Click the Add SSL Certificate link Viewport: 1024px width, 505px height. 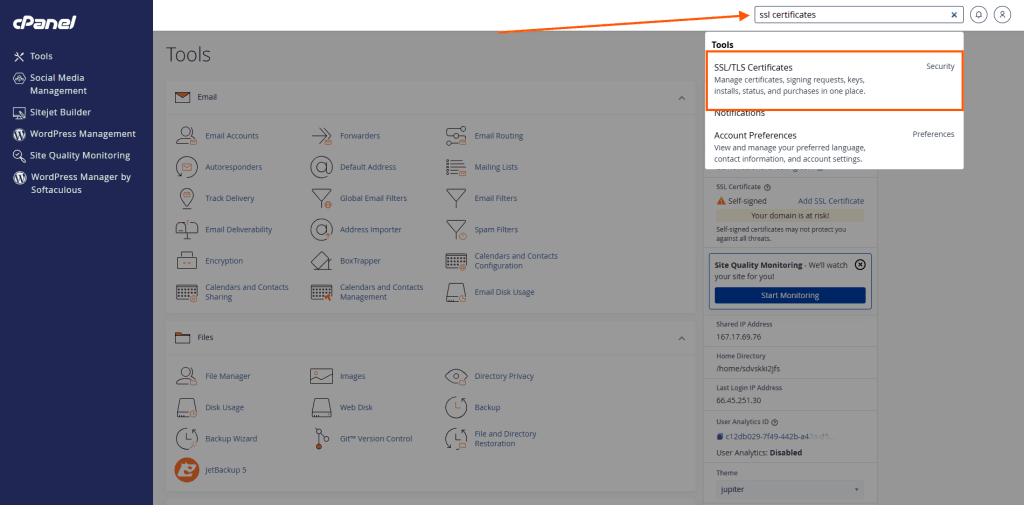(x=831, y=201)
